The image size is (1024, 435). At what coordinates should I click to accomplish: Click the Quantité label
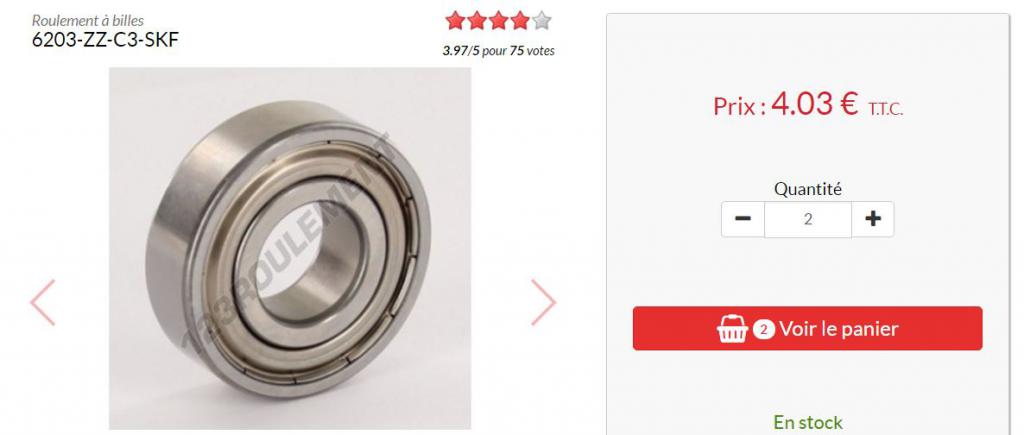[x=808, y=189]
